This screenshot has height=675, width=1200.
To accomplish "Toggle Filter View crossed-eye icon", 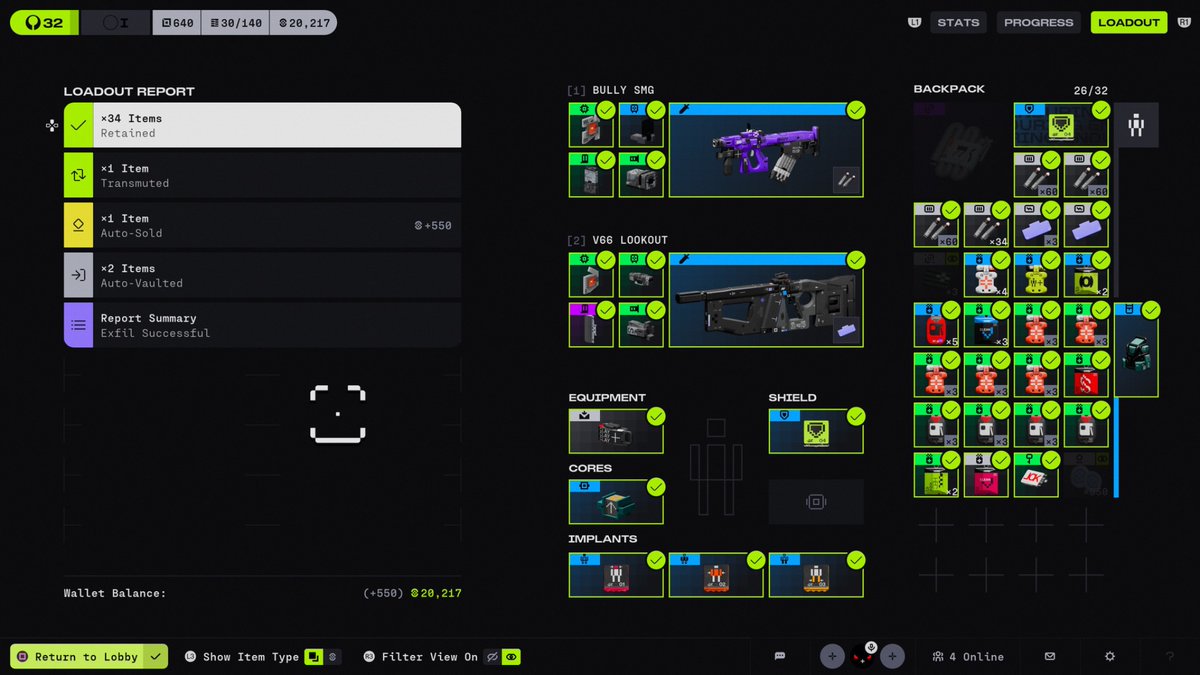I will (x=492, y=657).
